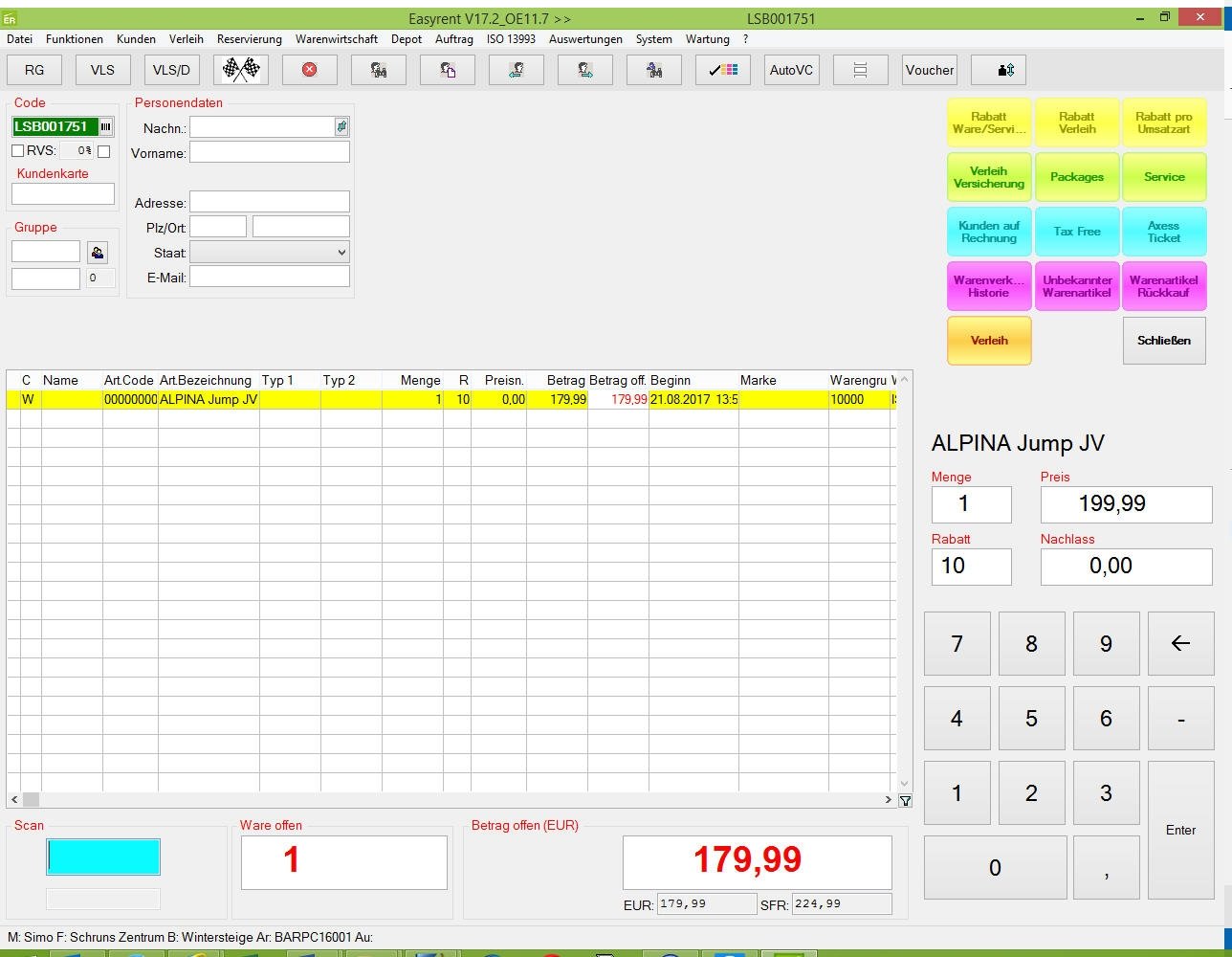Click the person with up-down arrows icon
This screenshot has height=957, width=1232.
click(x=999, y=70)
